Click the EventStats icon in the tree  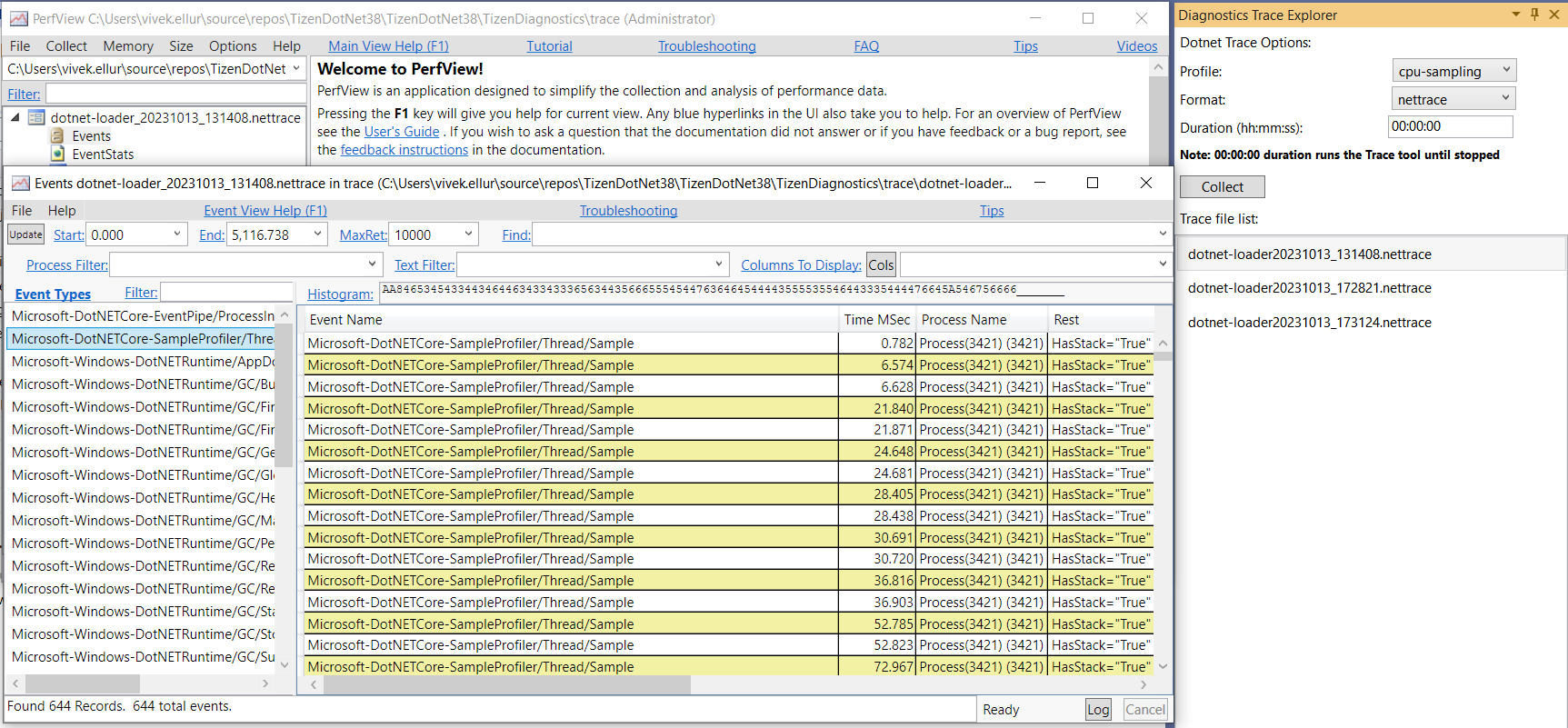[58, 155]
